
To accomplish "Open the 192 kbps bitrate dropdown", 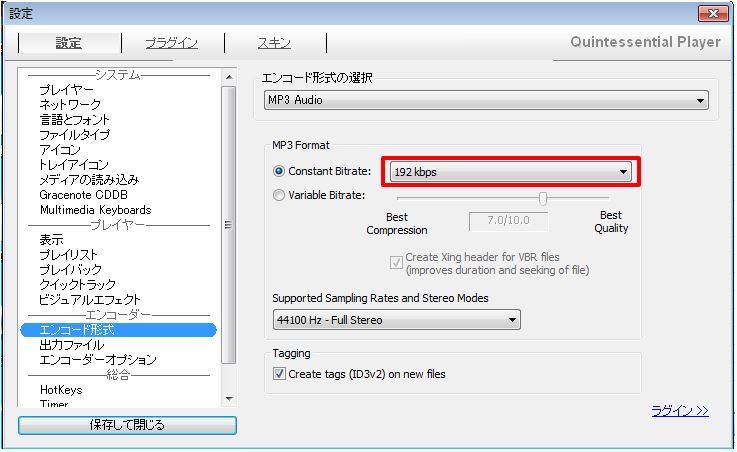I will point(510,172).
